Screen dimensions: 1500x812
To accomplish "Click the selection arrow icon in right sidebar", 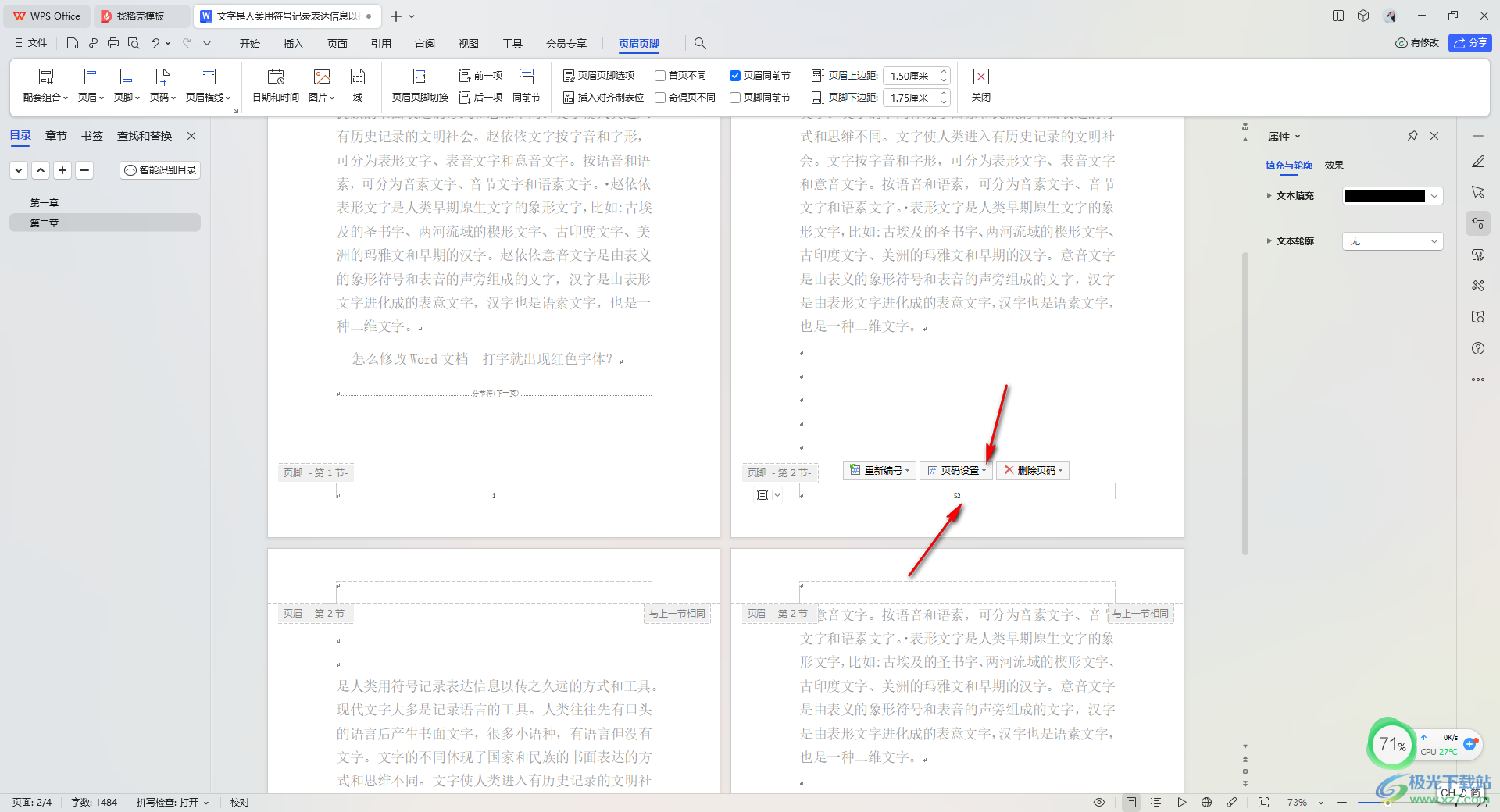I will 1478,192.
